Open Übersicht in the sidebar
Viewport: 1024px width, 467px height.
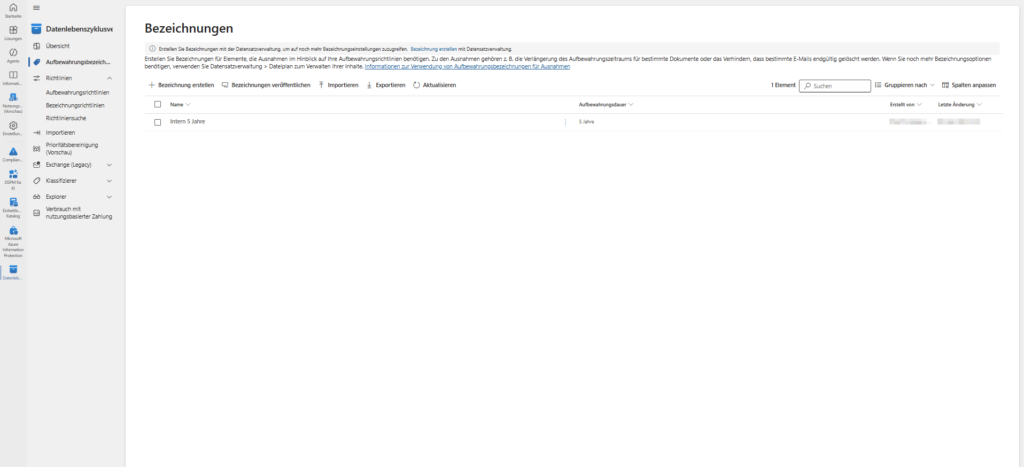coord(57,46)
